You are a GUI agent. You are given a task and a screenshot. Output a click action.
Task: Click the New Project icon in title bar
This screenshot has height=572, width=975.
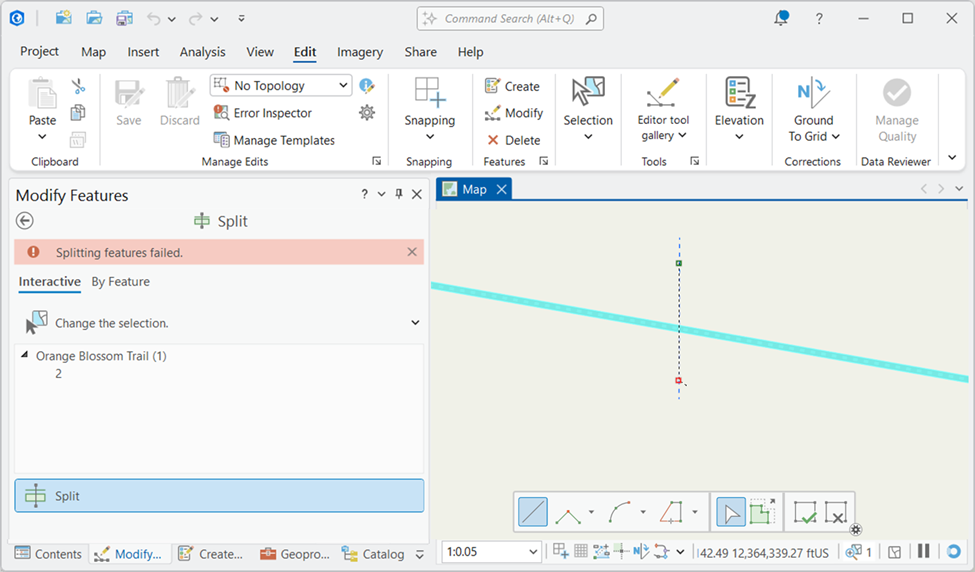tap(63, 18)
